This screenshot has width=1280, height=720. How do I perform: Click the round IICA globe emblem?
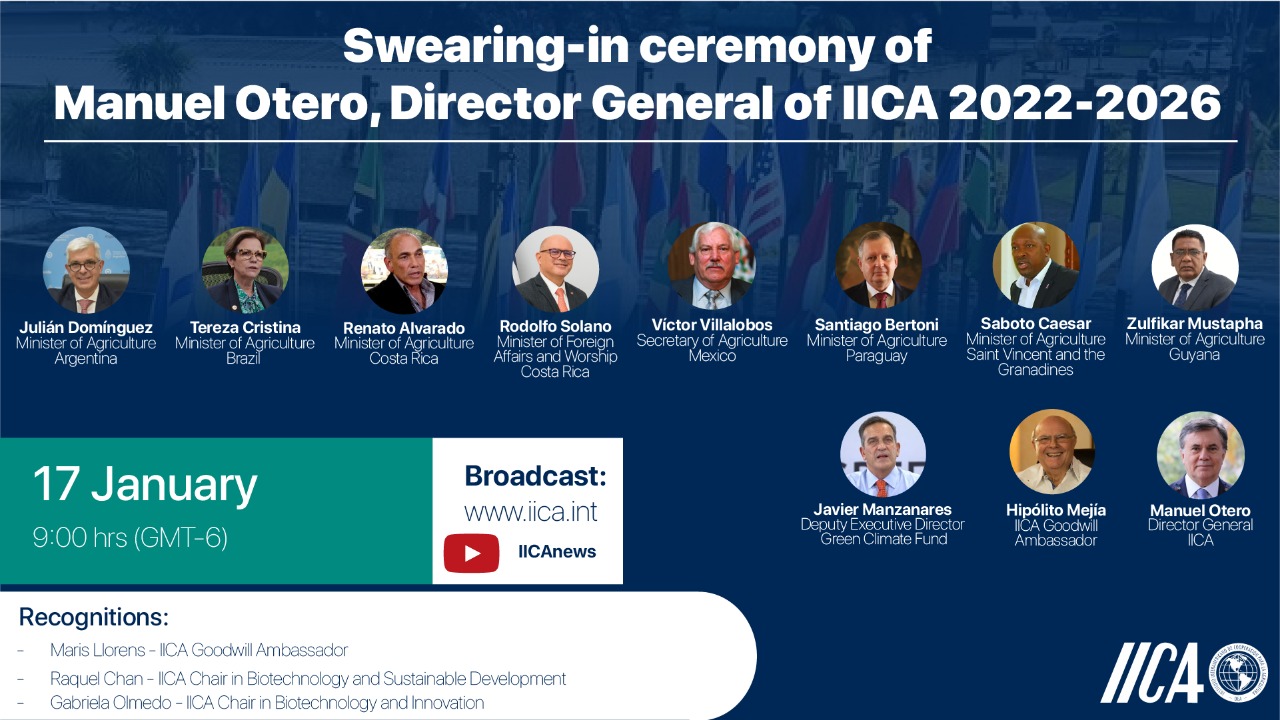point(1237,673)
